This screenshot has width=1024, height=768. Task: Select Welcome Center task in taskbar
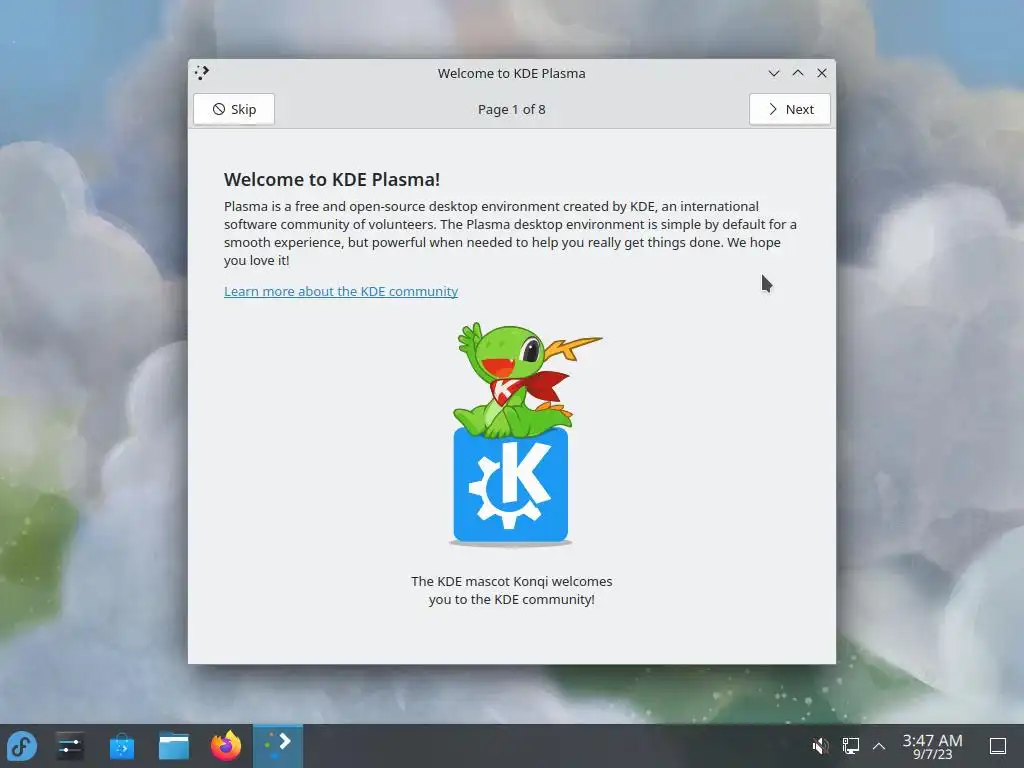coord(278,746)
